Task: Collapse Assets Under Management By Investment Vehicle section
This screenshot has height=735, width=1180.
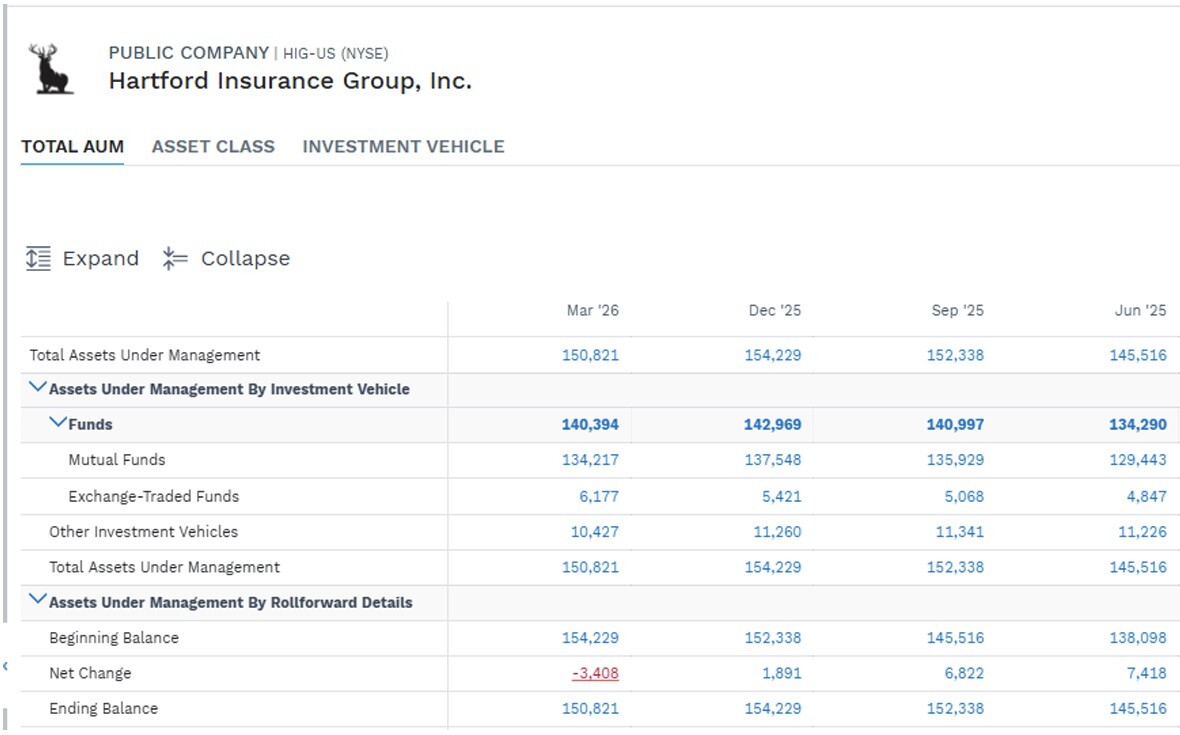Action: pyautogui.click(x=37, y=387)
